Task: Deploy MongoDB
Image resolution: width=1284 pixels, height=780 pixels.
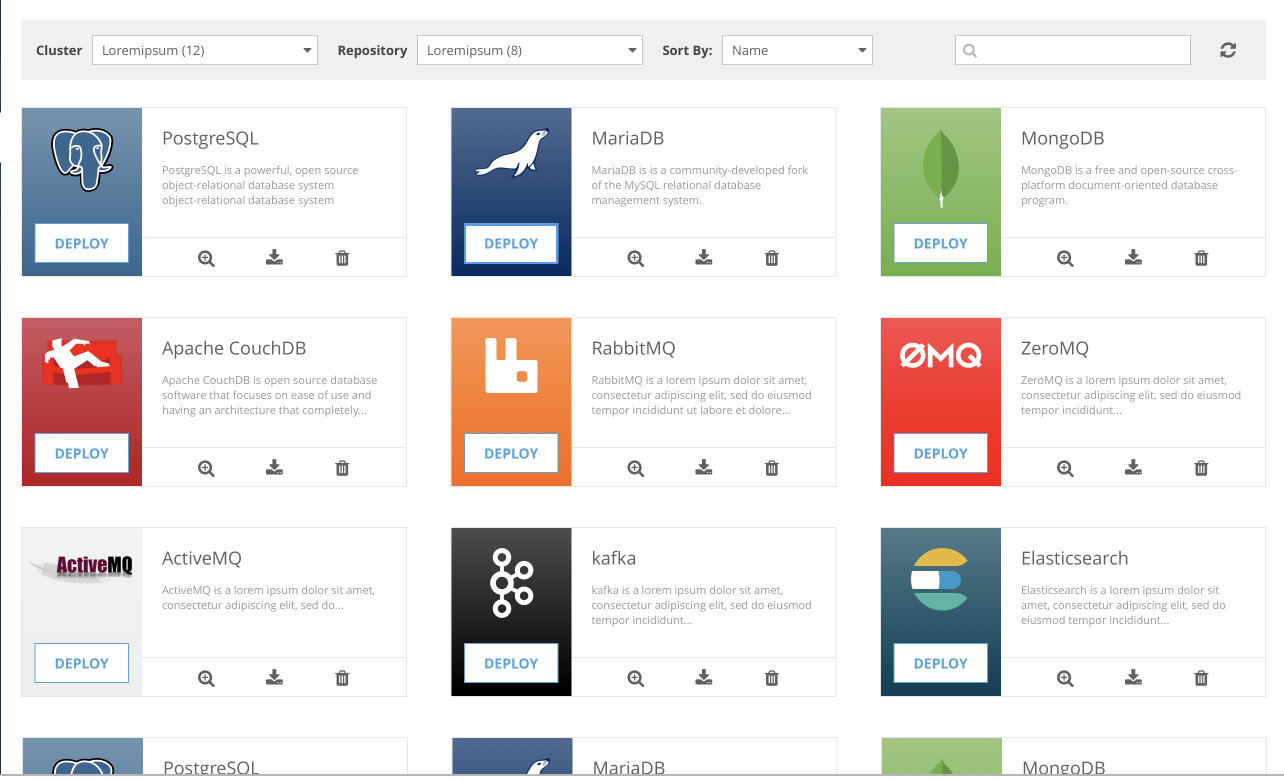Action: tap(941, 243)
